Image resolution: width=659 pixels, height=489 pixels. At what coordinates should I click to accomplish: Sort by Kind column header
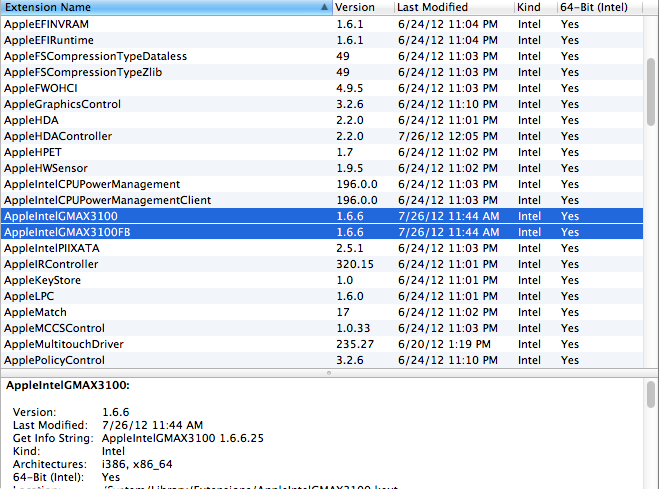click(535, 7)
